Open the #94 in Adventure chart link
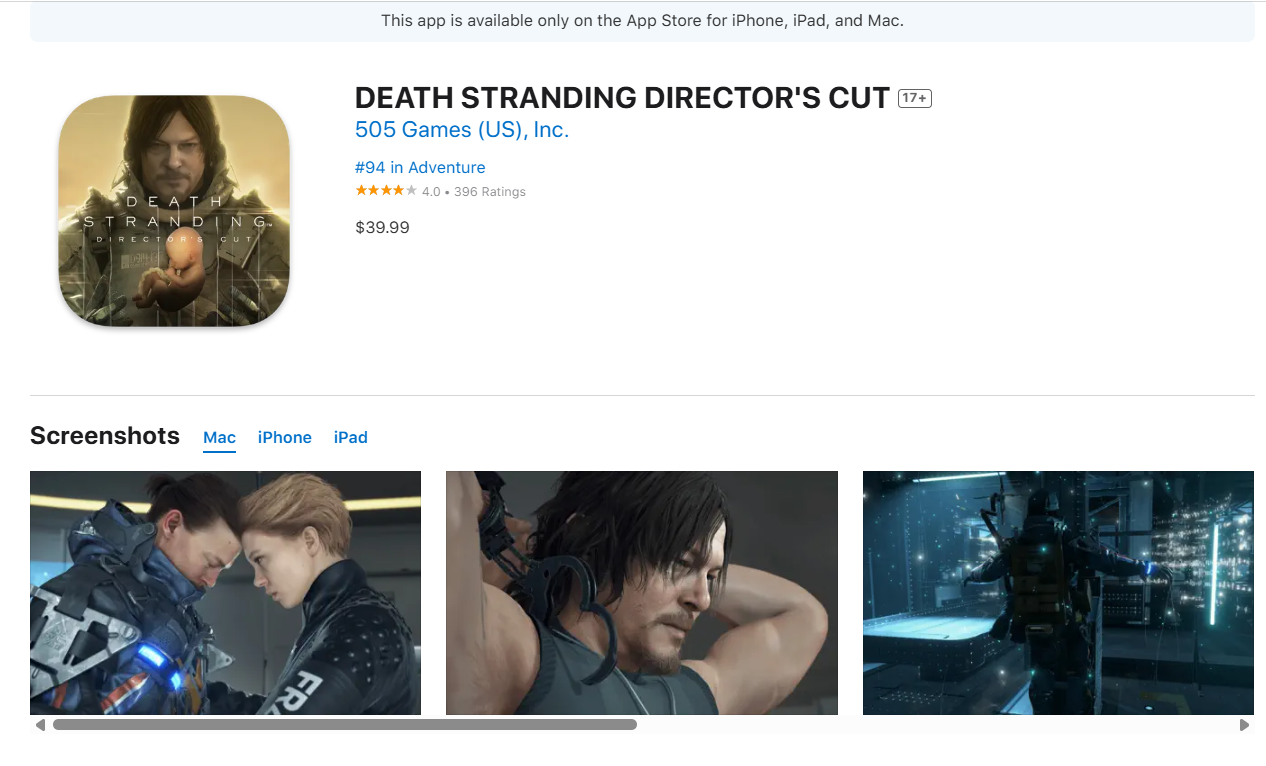Image resolution: width=1266 pixels, height=766 pixels. pyautogui.click(x=420, y=168)
